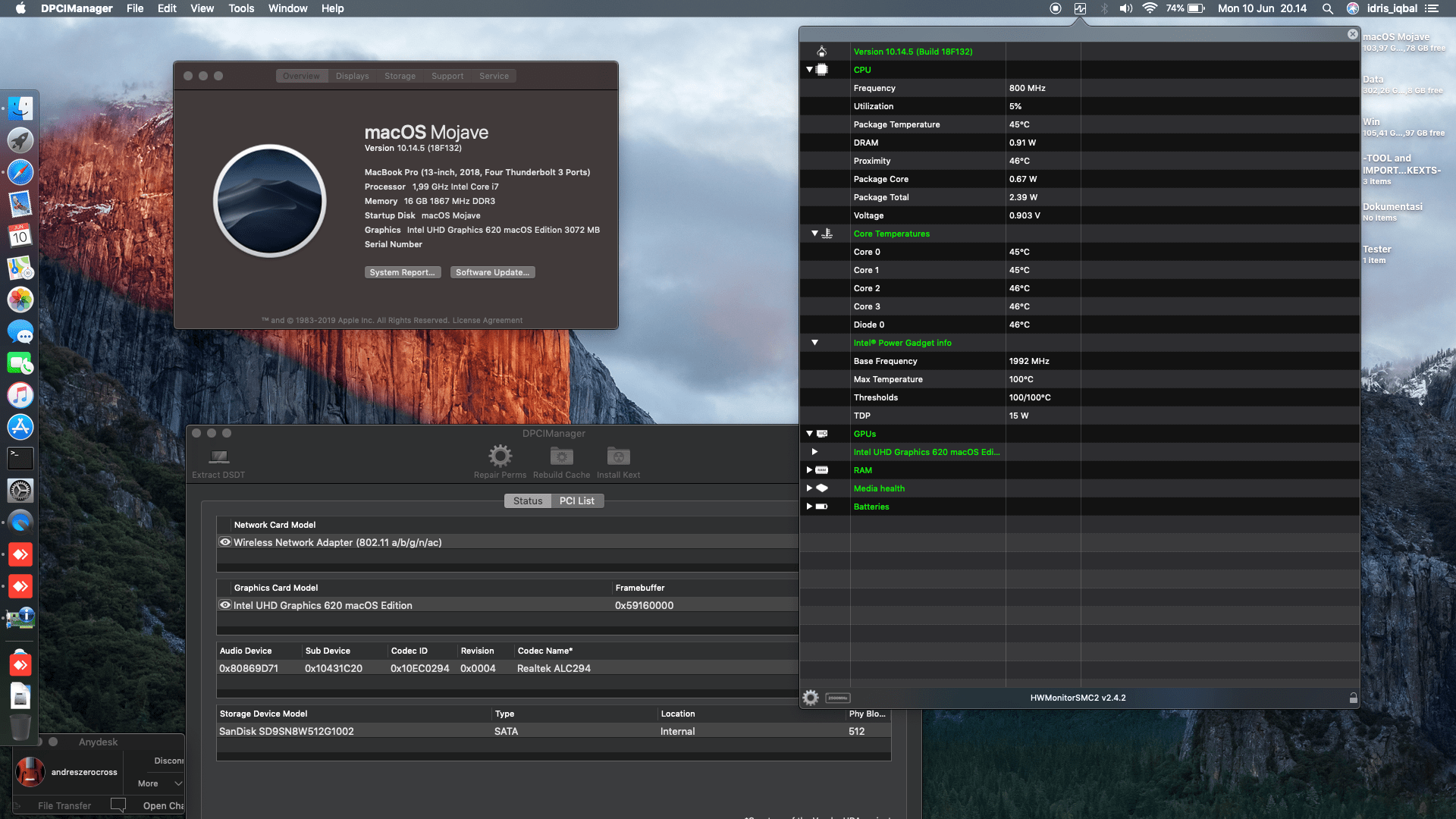
Task: Click the Rebuild Cache toolbar icon
Action: click(561, 455)
